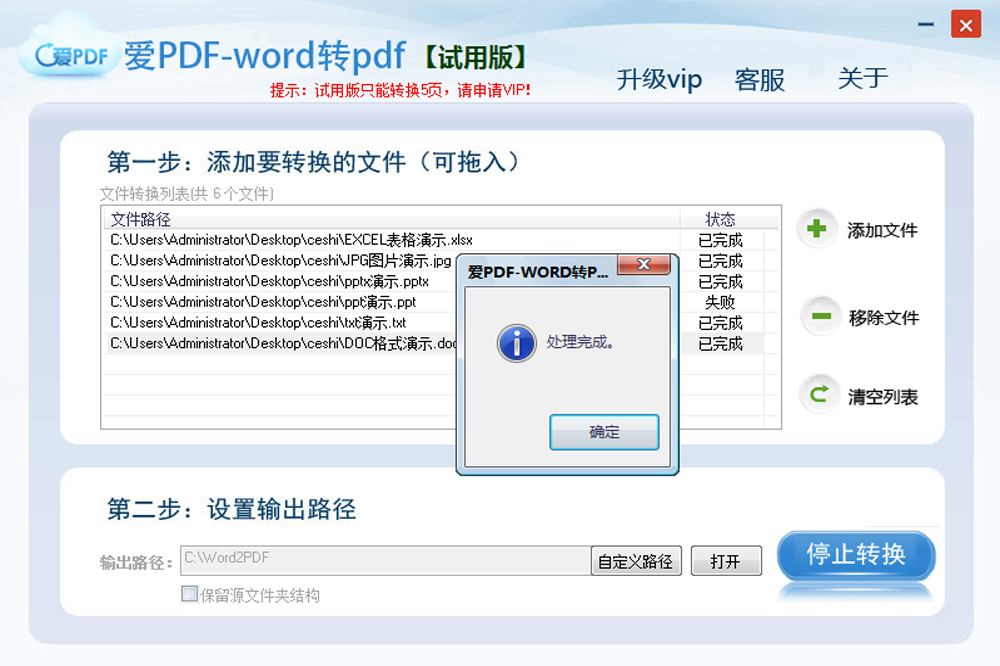Image resolution: width=1000 pixels, height=666 pixels.
Task: Click the 状态 column header
Action: coord(720,219)
